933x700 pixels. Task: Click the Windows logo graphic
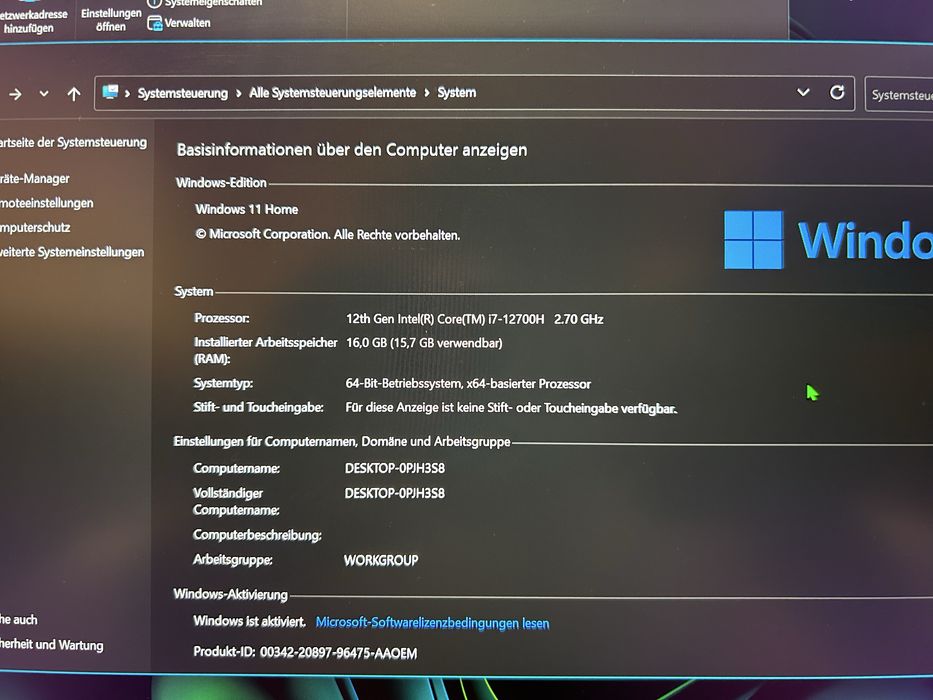pos(753,239)
